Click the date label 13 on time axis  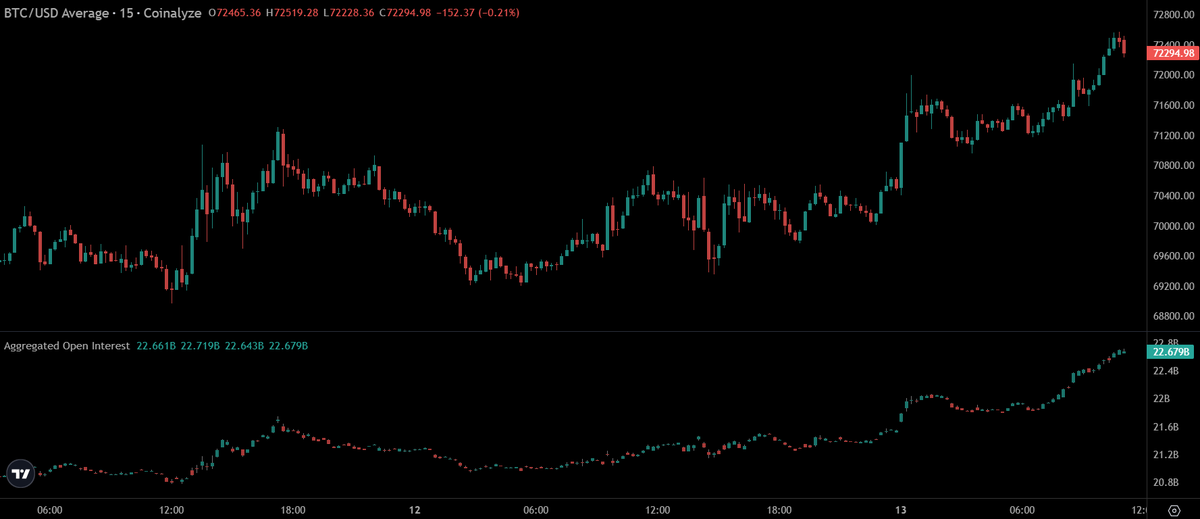point(900,510)
